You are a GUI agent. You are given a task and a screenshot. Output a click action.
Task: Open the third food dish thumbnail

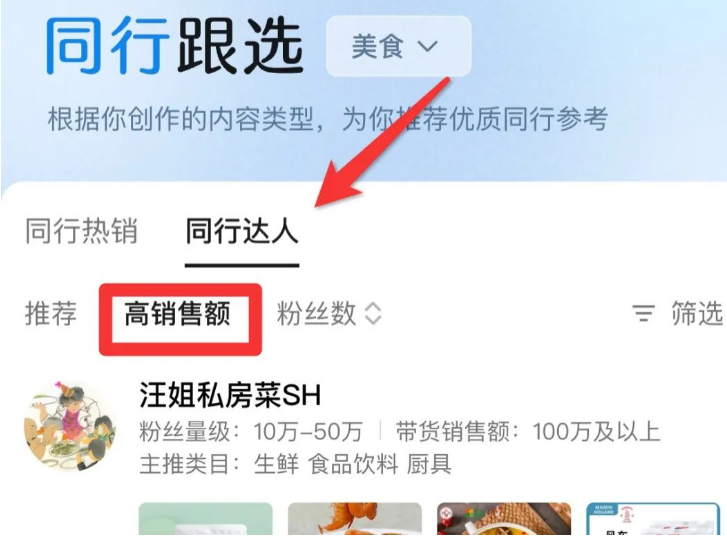(x=504, y=519)
